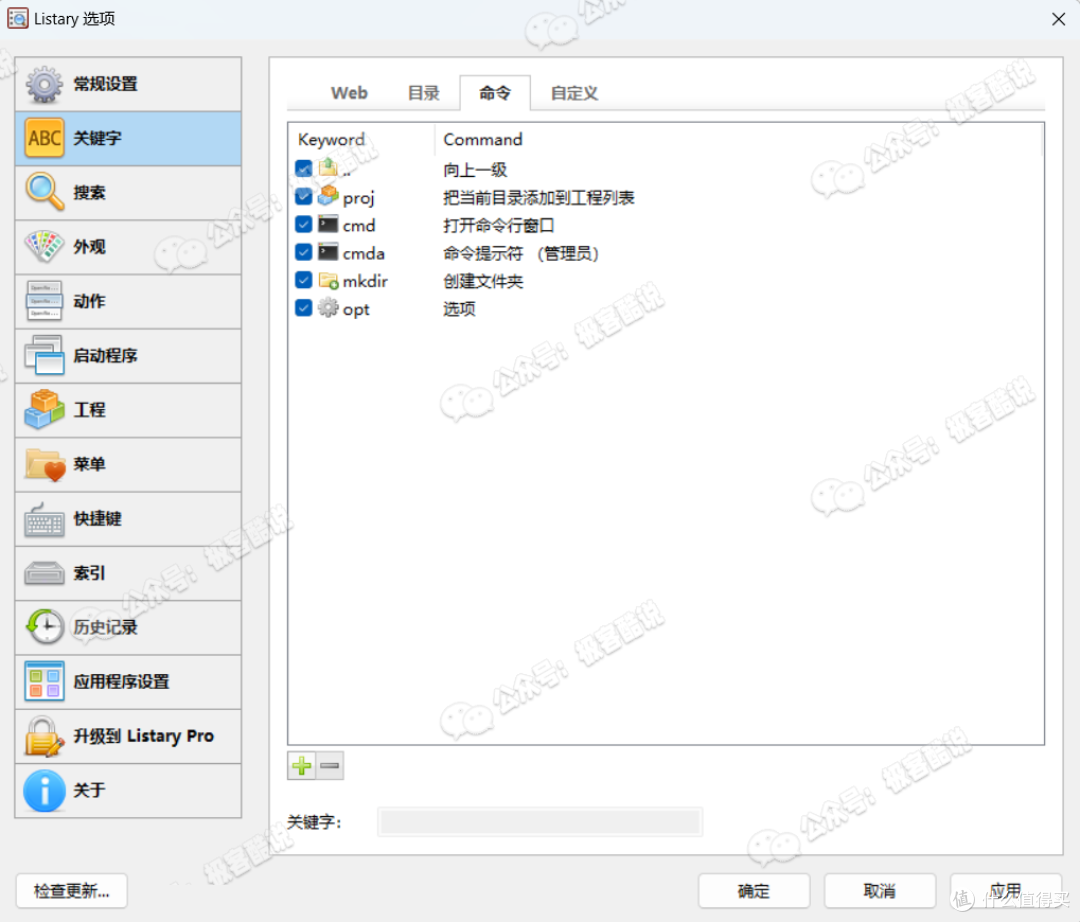1080x922 pixels.
Task: Open the 应用程序设置 grid icon
Action: (x=44, y=681)
